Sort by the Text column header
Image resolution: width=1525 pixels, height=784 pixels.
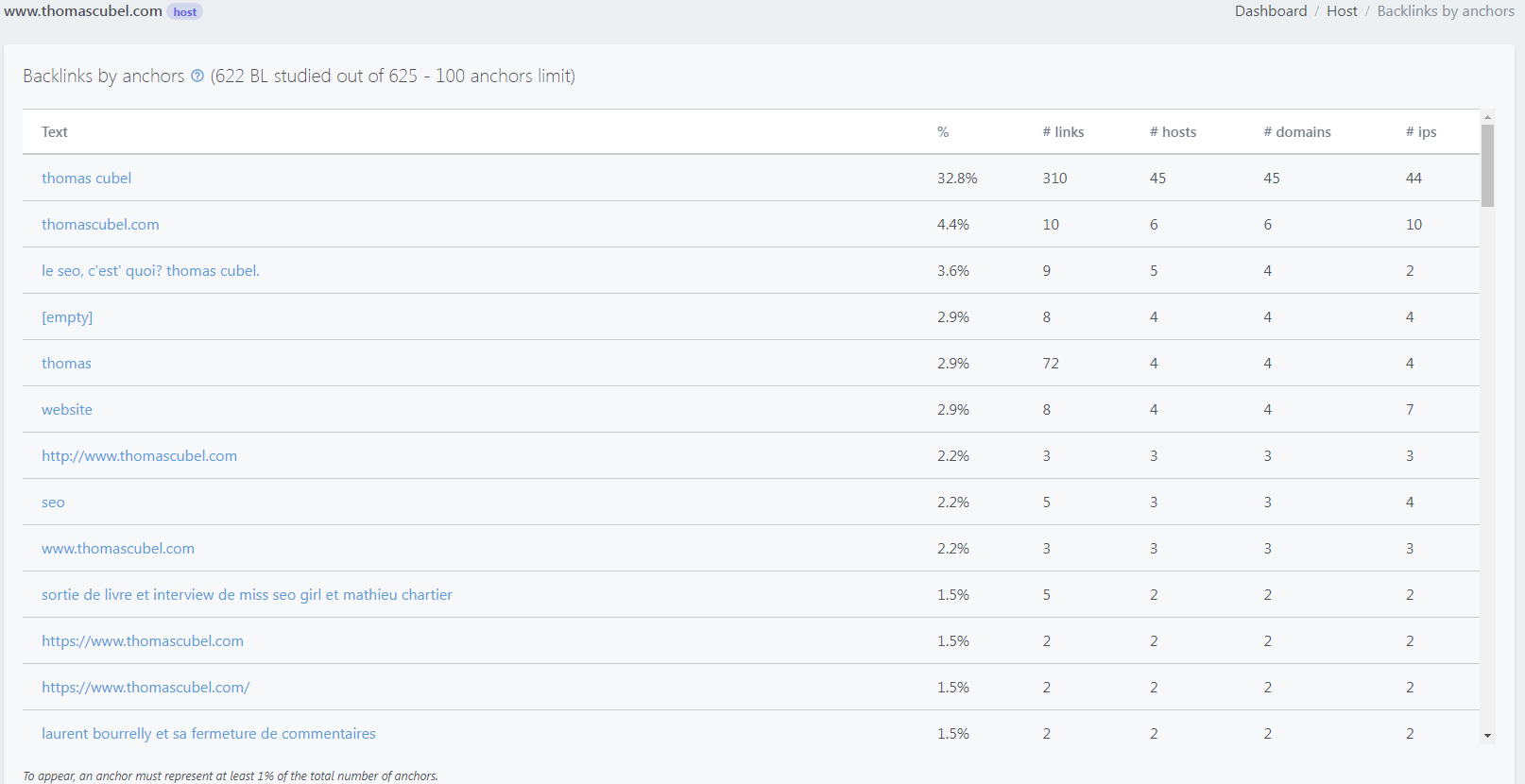(x=55, y=132)
